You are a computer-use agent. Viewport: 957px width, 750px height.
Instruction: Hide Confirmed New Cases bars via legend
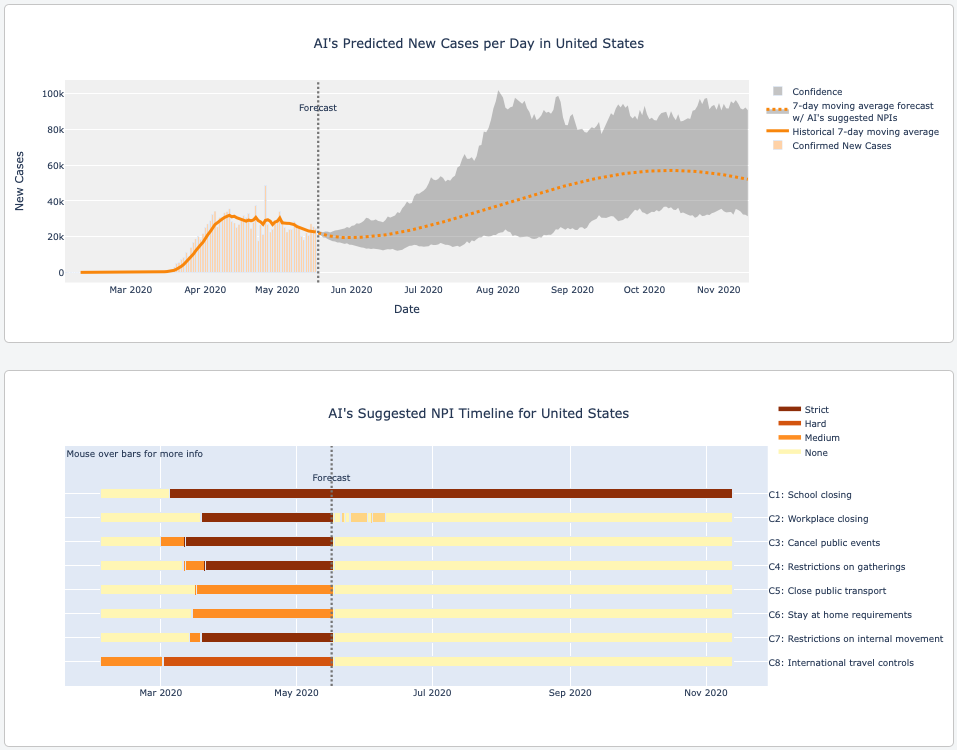tap(841, 146)
